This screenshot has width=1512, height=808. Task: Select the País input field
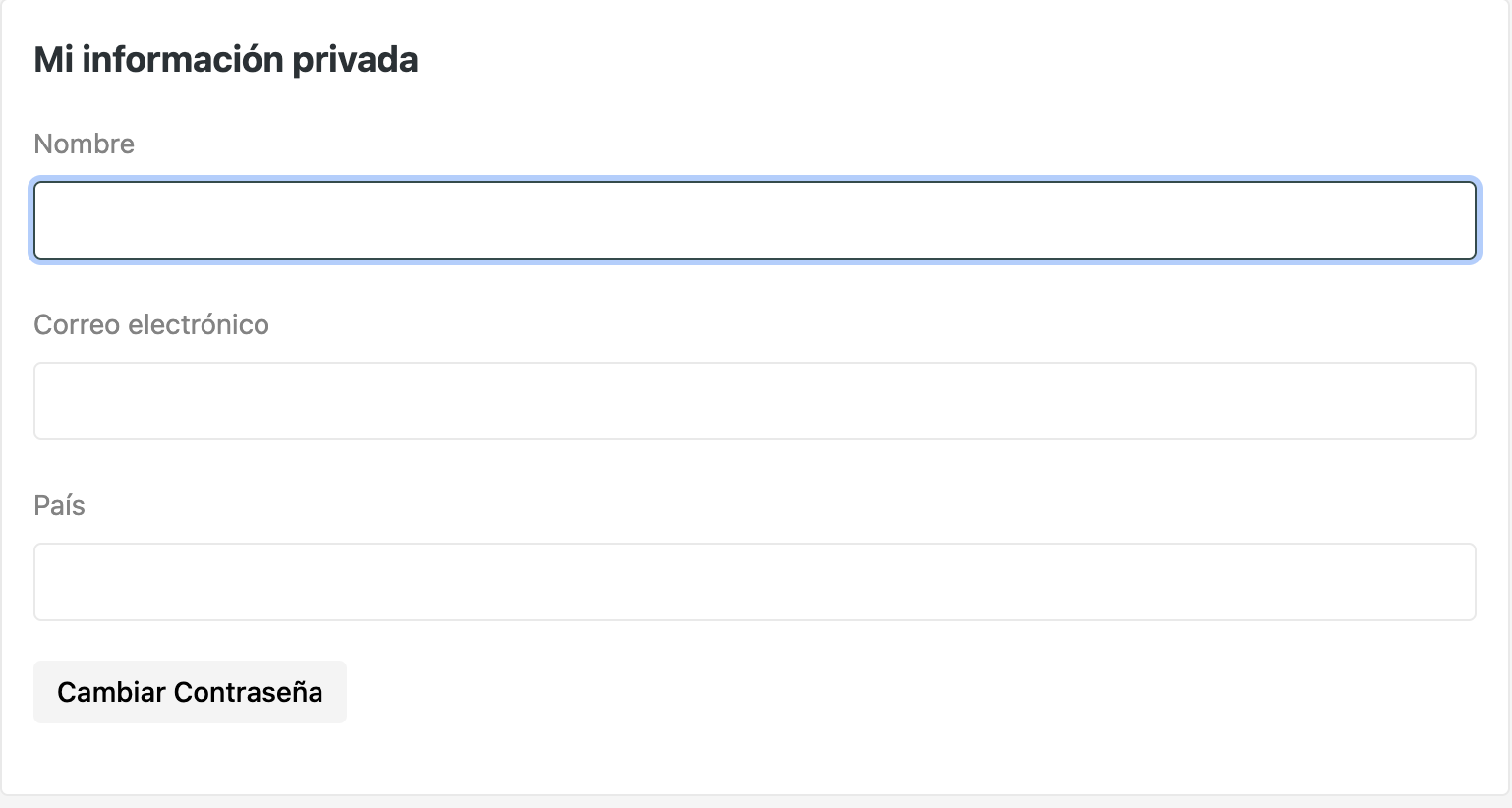click(755, 582)
